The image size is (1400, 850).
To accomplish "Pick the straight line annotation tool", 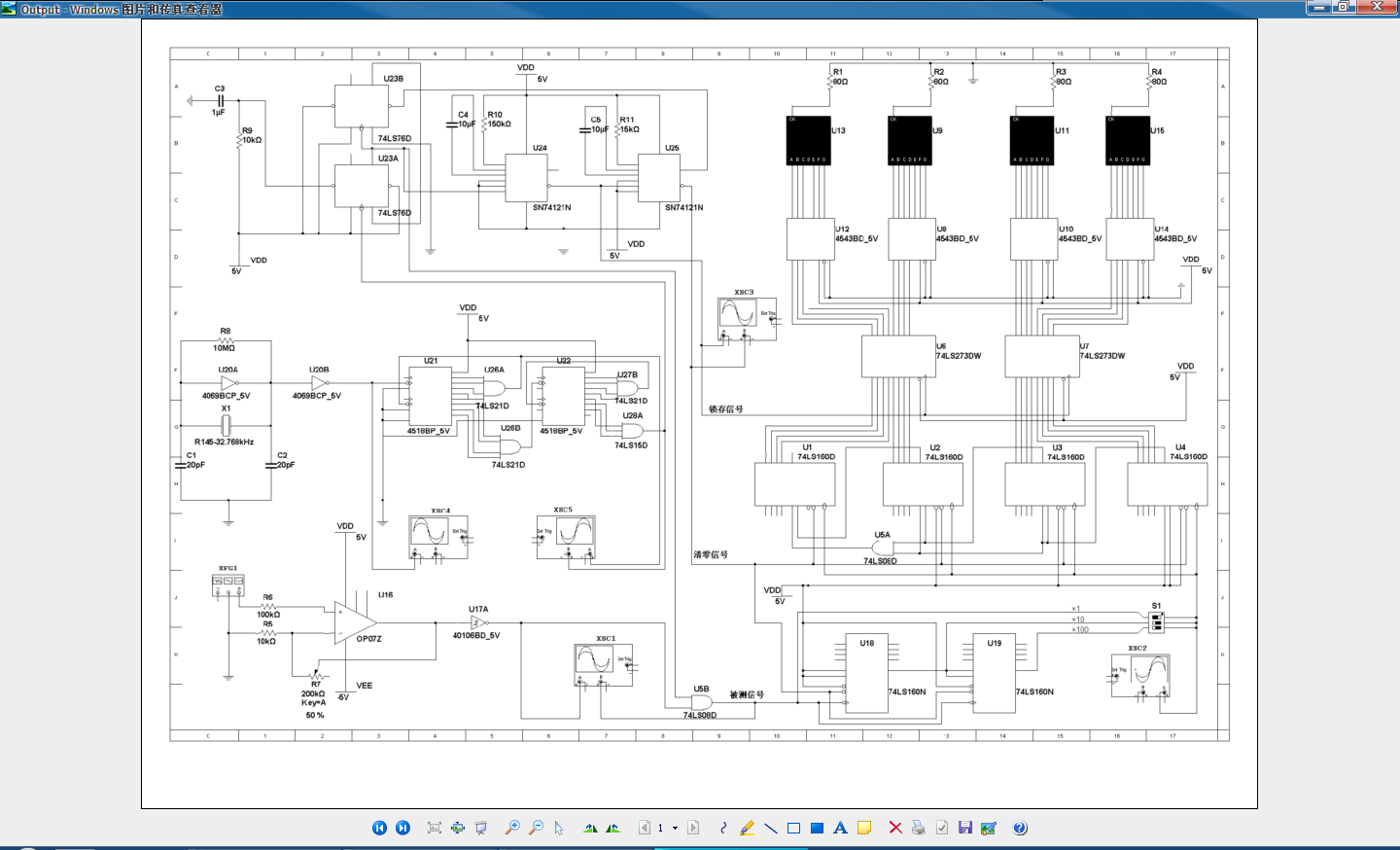I will (x=770, y=828).
